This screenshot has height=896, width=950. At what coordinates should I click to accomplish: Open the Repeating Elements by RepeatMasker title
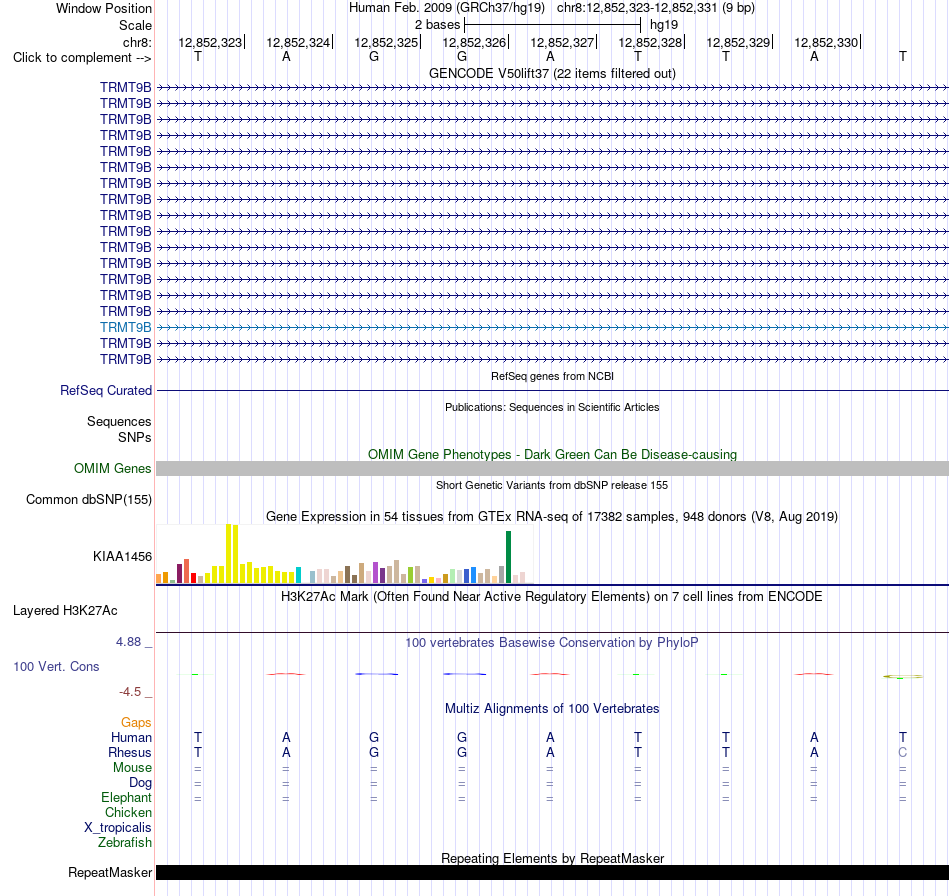(x=552, y=858)
